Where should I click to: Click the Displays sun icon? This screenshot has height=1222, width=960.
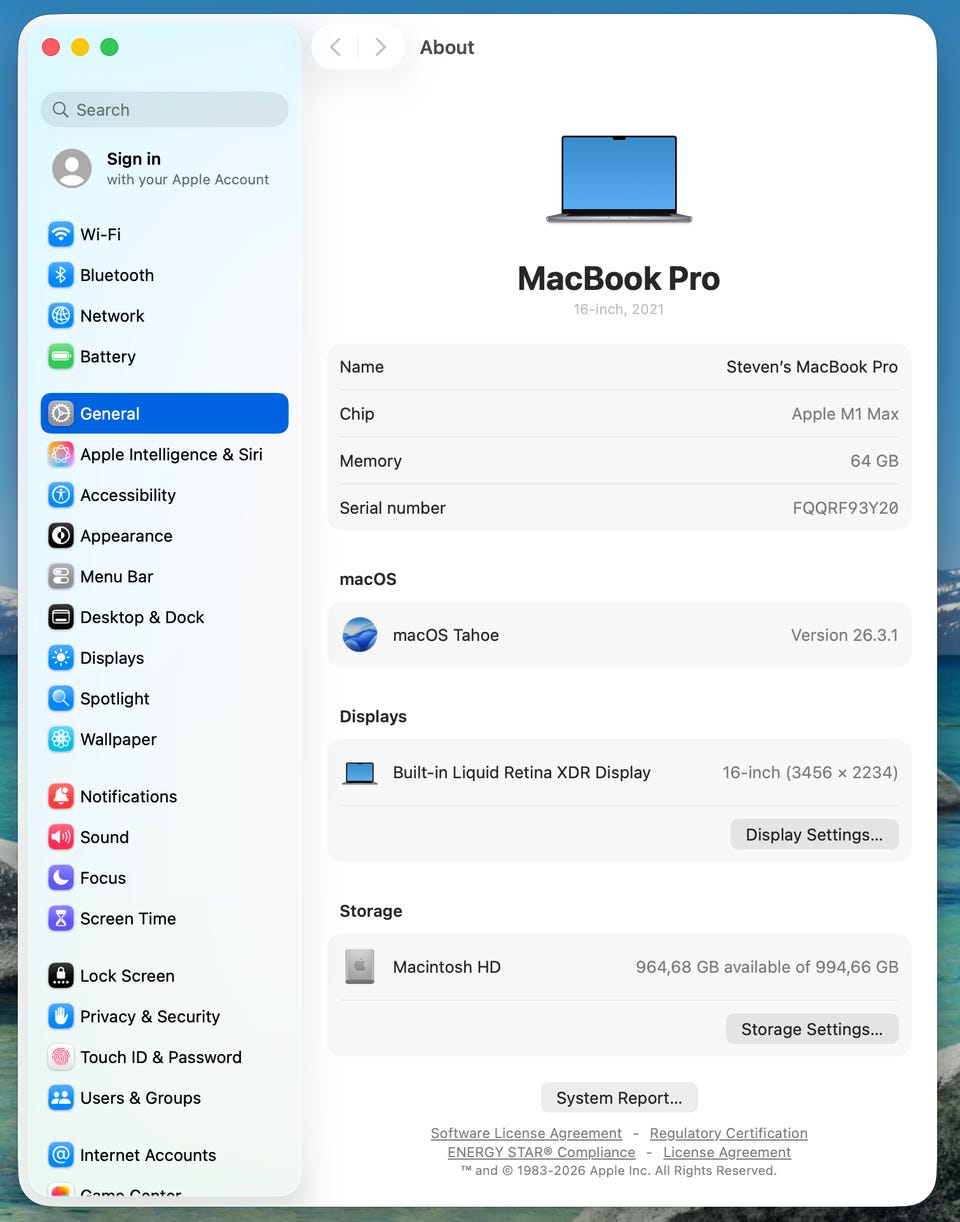coord(61,658)
